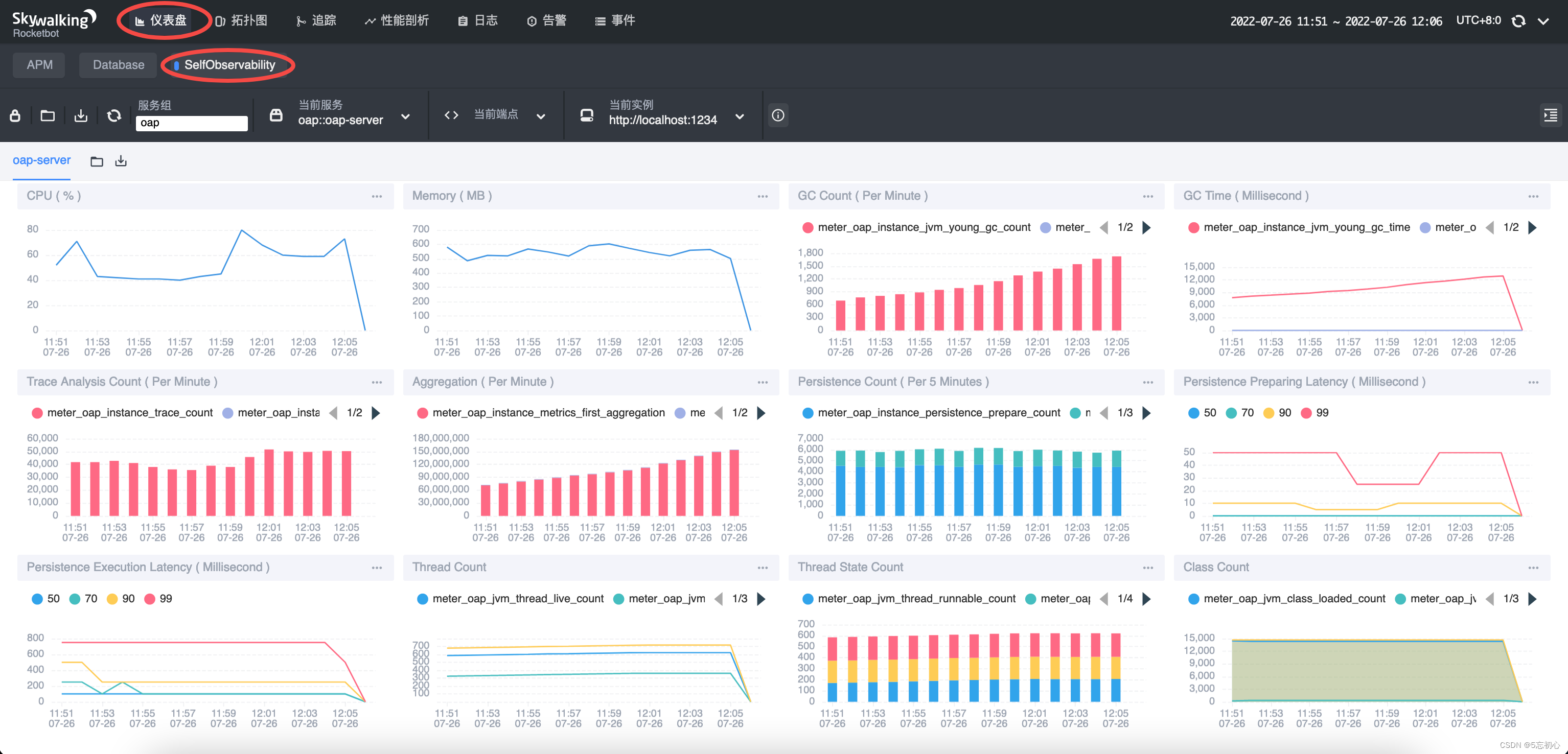Open the Dashboard (仪表盘) menu

pos(160,21)
